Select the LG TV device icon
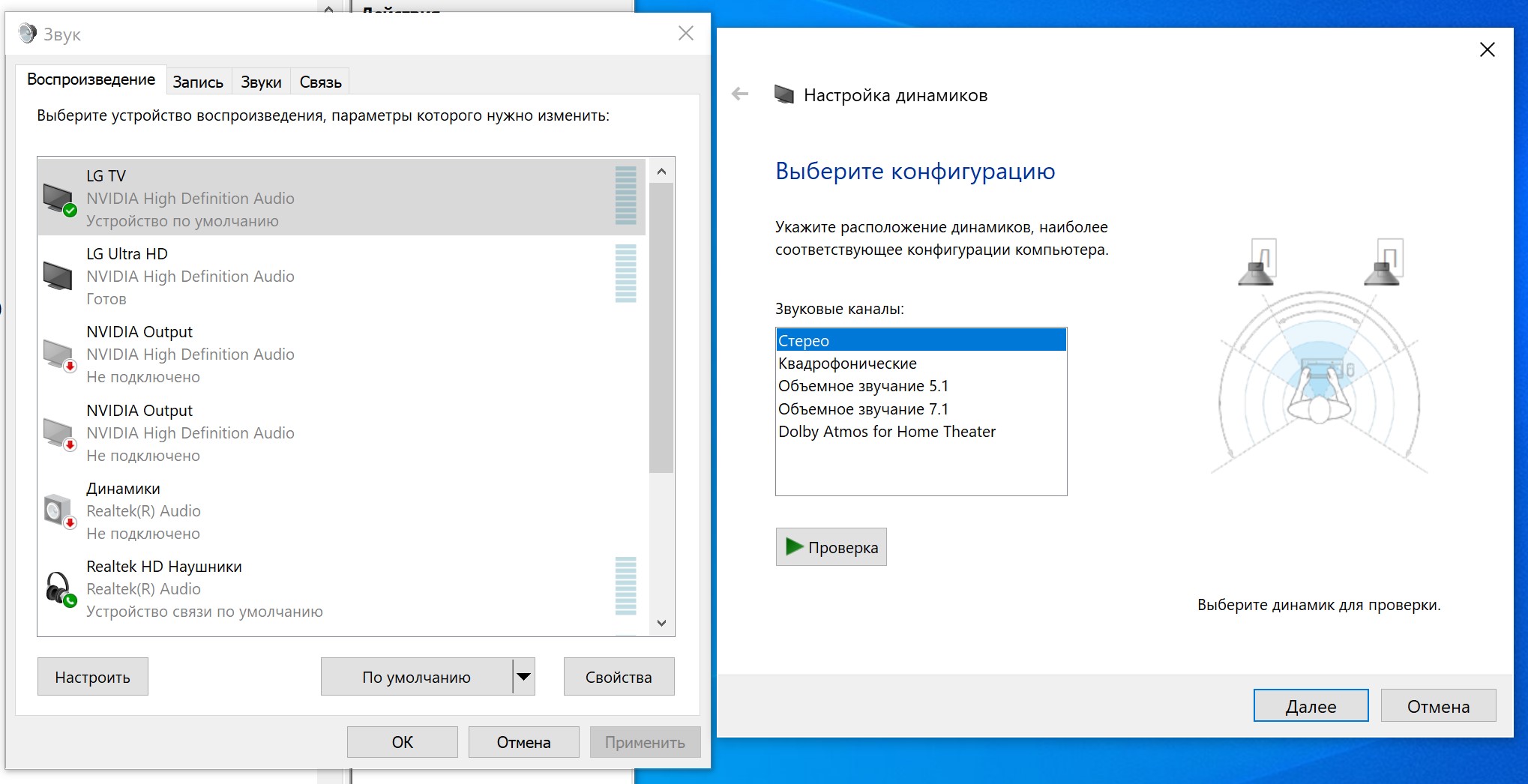This screenshot has width=1528, height=784. tap(59, 199)
